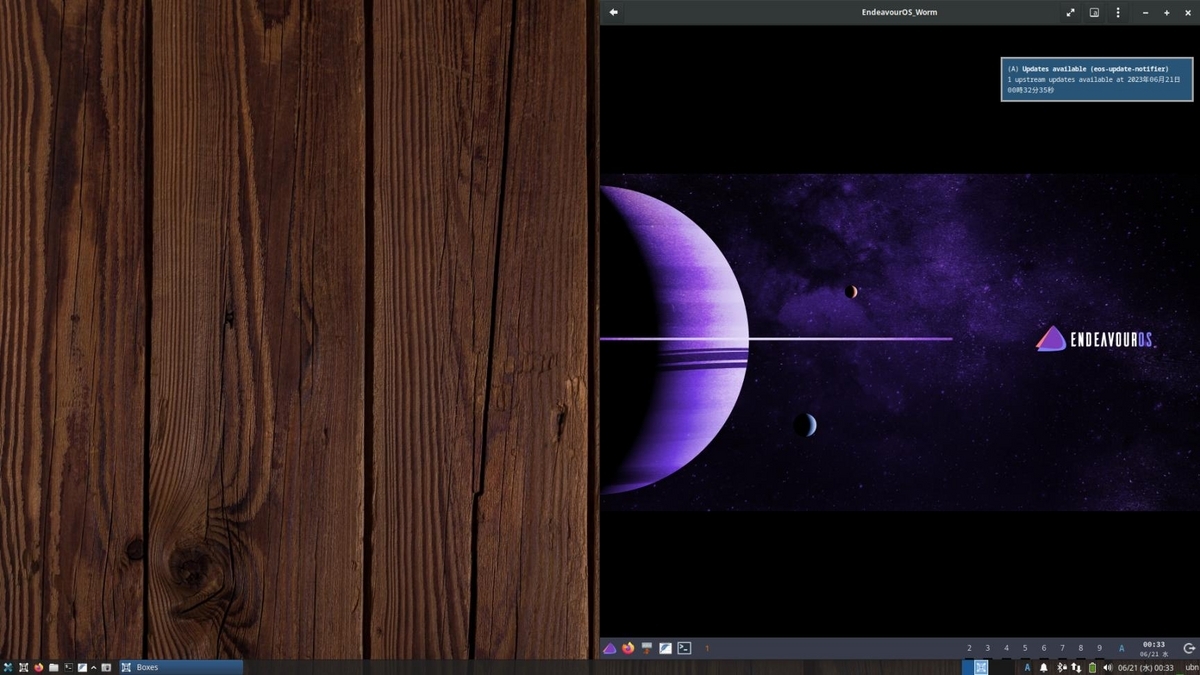
Task: Switch to workspace 2 in guest panel
Action: (x=969, y=648)
